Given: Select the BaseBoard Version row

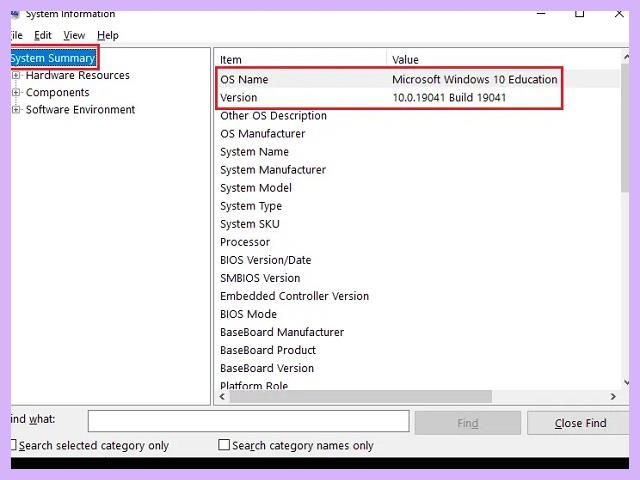Looking at the screenshot, I should [418, 368].
